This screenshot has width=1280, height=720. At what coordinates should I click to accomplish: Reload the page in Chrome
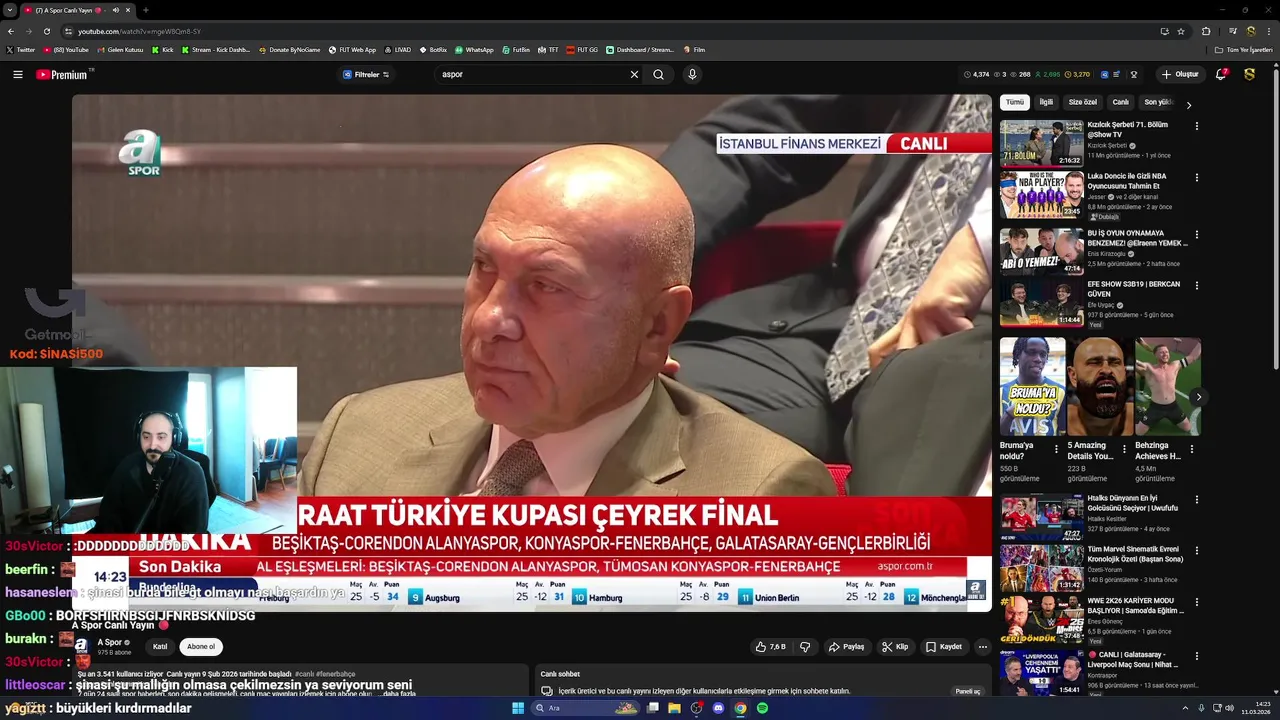[x=46, y=31]
